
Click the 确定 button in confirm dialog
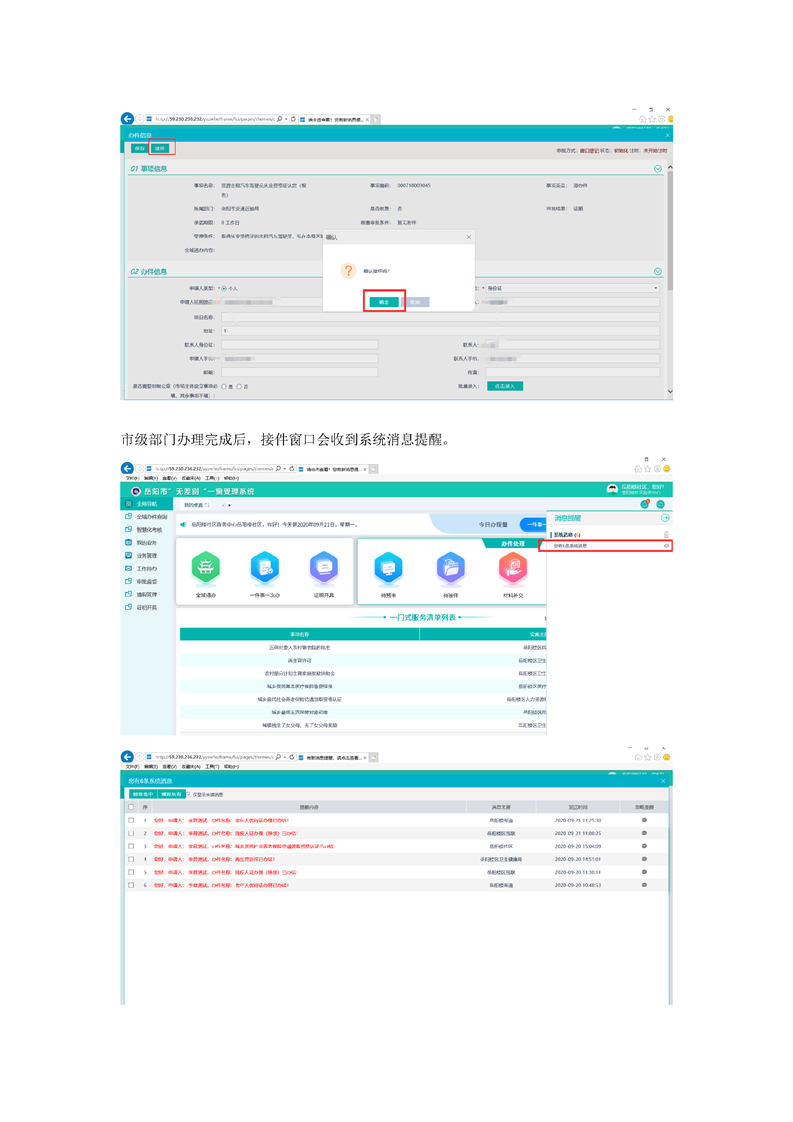pyautogui.click(x=385, y=301)
